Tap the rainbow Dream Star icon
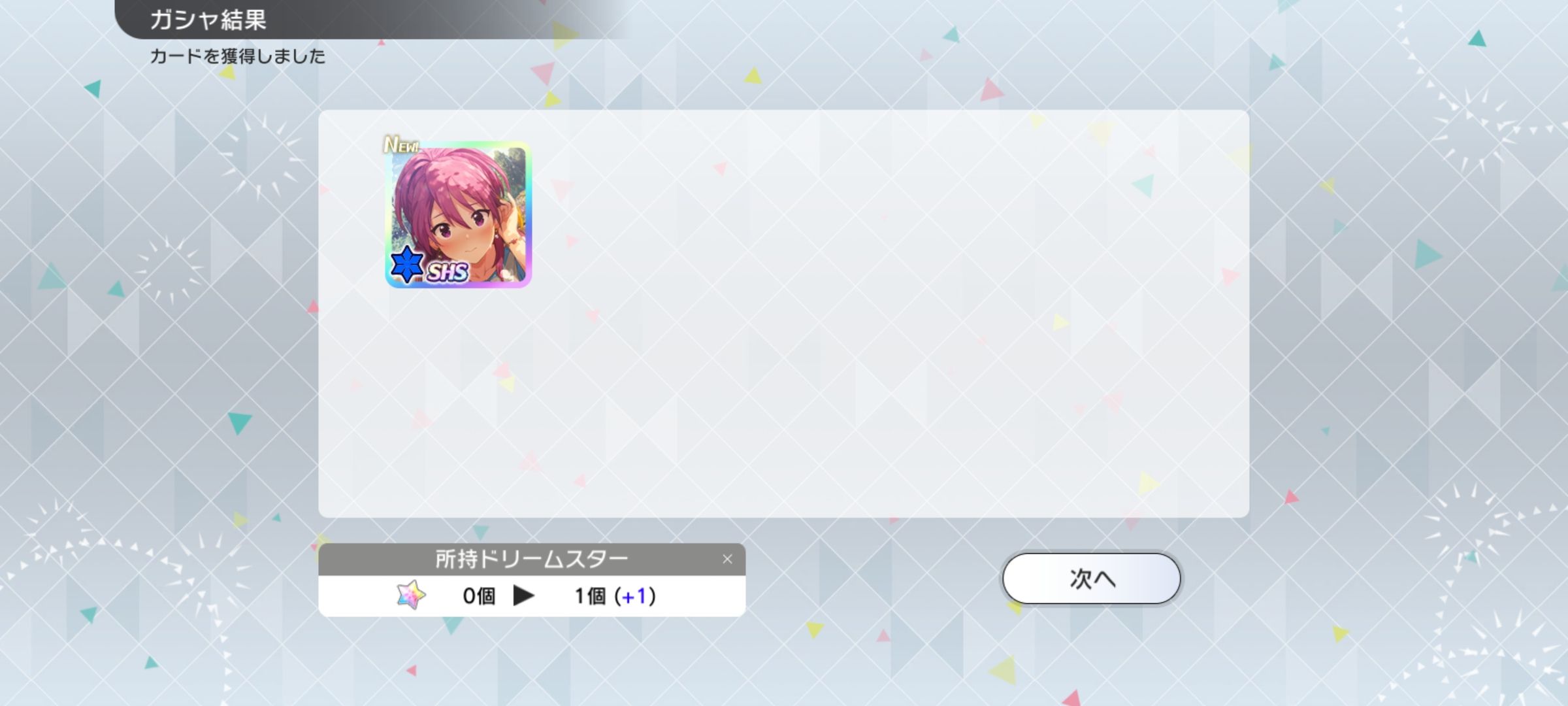 click(x=411, y=596)
